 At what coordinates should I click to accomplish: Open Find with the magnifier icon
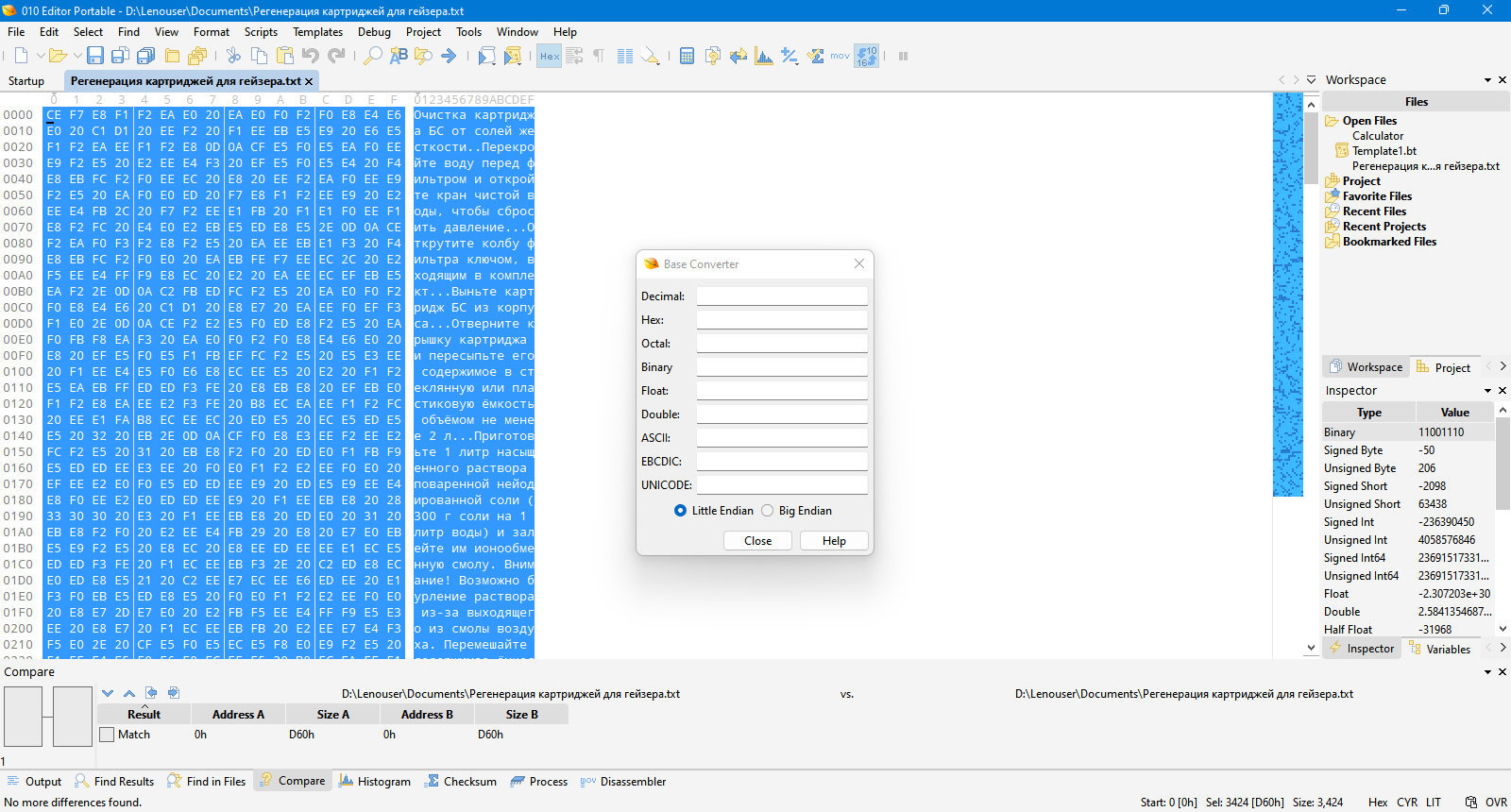pyautogui.click(x=373, y=56)
